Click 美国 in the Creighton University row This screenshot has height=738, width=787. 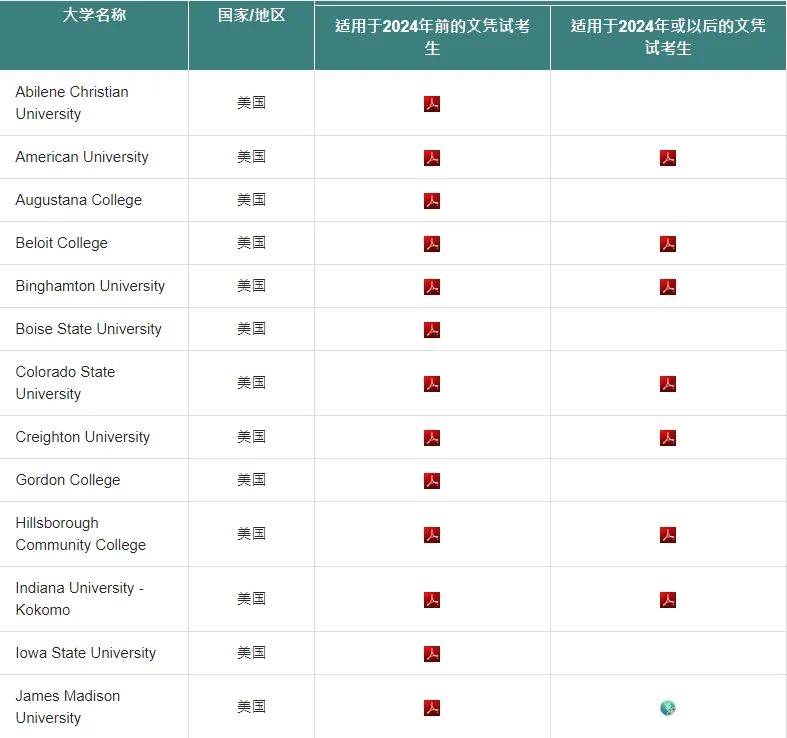[x=251, y=437]
